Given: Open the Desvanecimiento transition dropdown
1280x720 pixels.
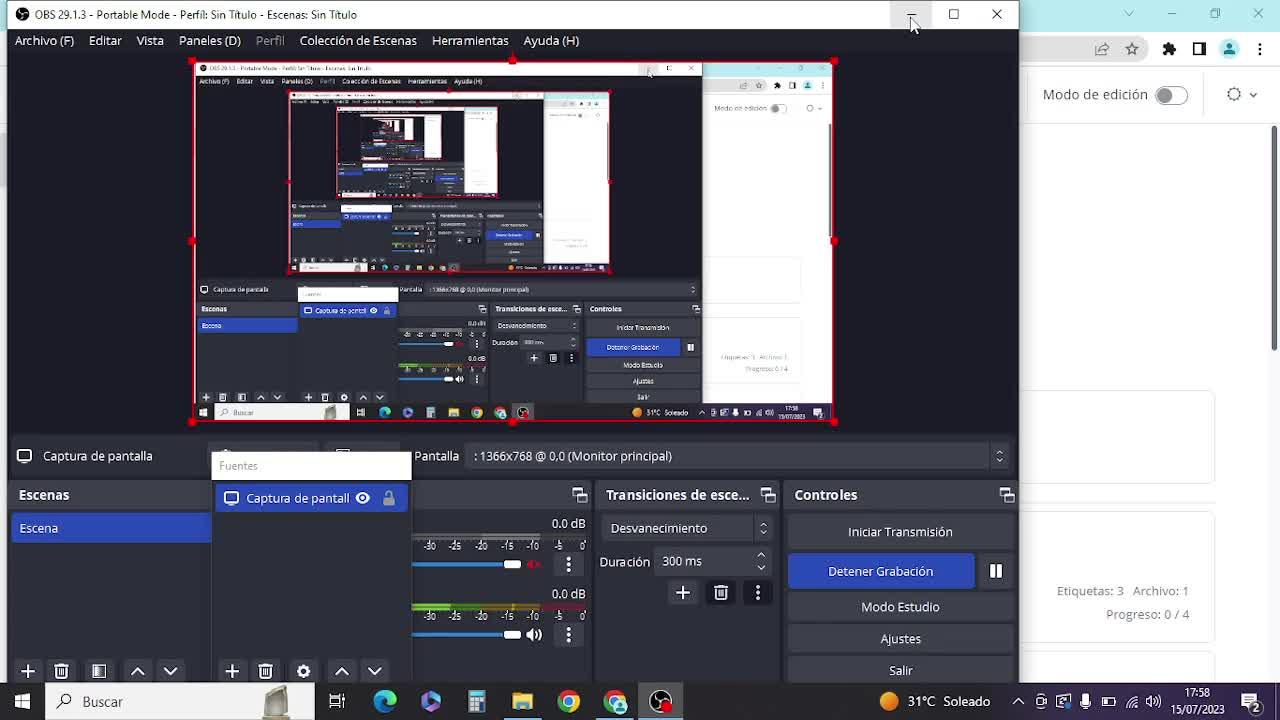Looking at the screenshot, I should point(689,528).
